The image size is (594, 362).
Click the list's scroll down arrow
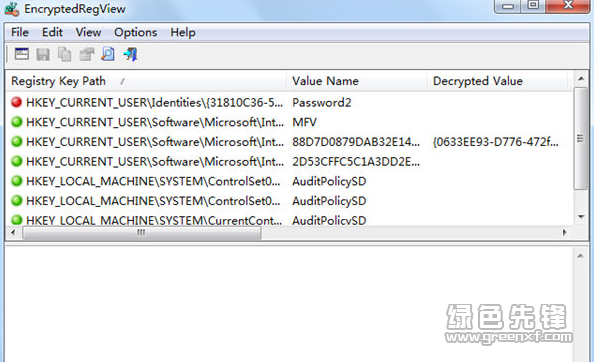point(581,217)
